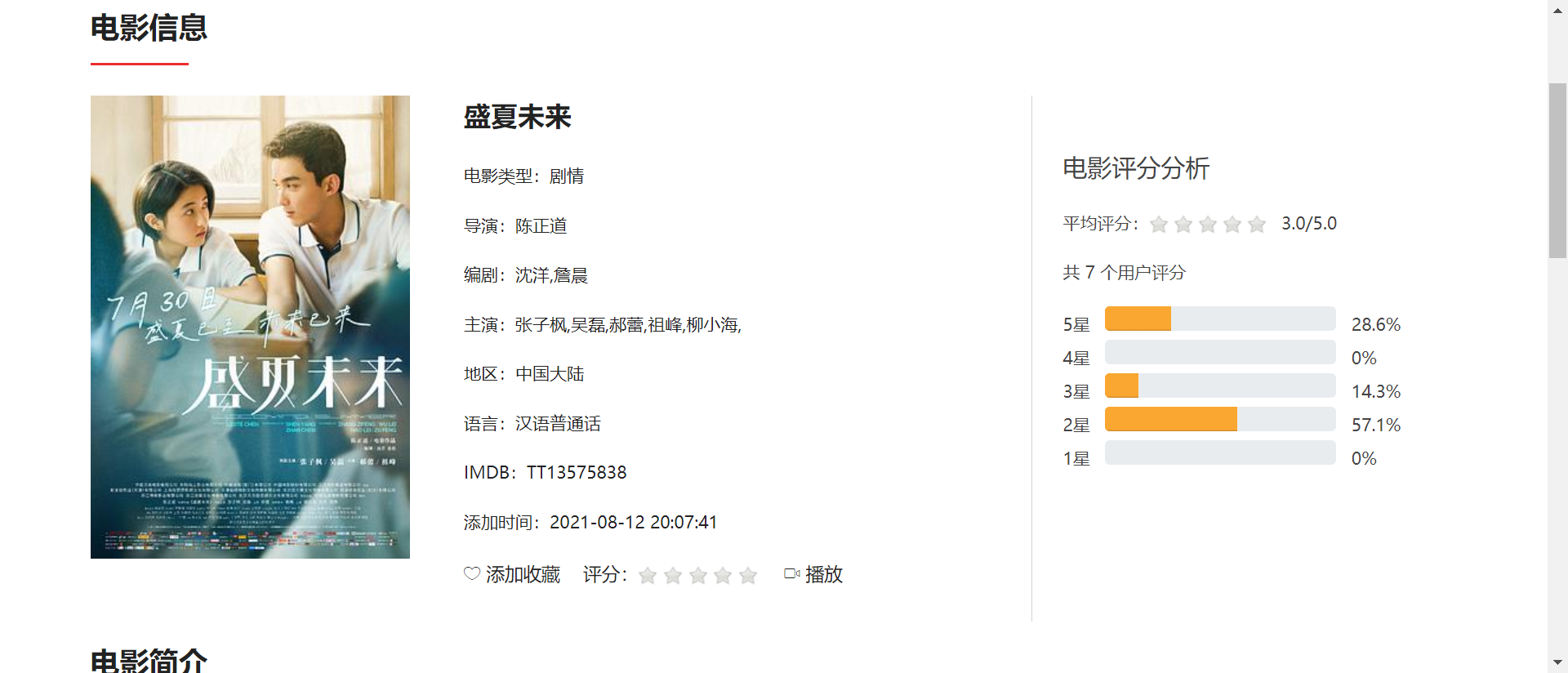1568x673 pixels.
Task: Click the average score 3.0/5.0
Action: point(1309,224)
